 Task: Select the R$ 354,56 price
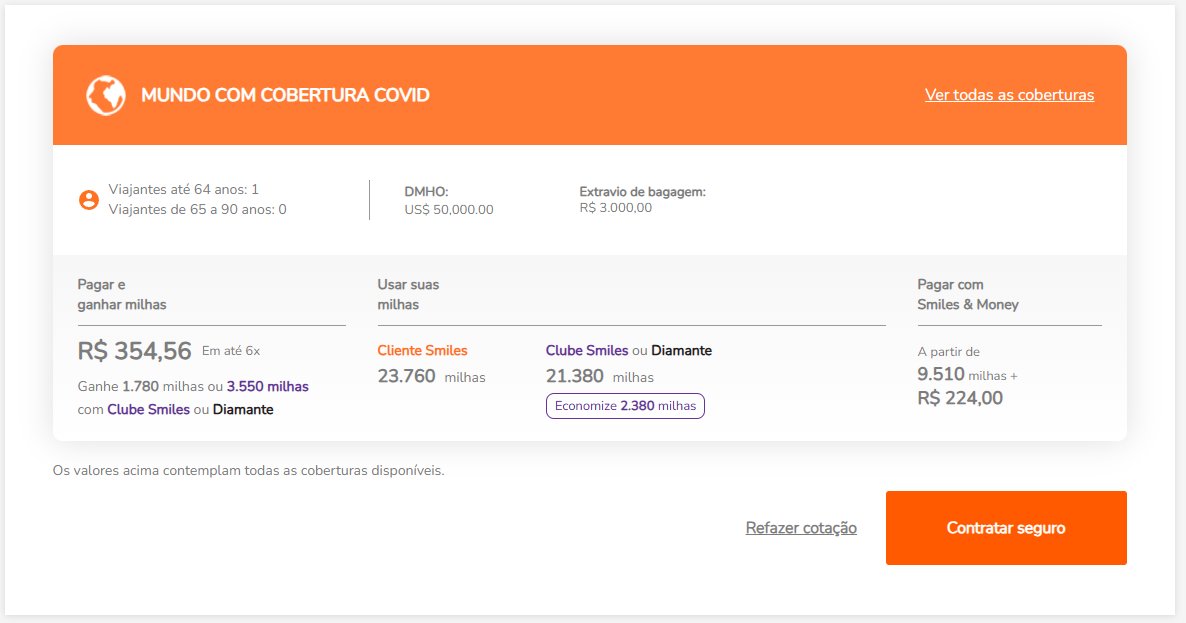click(135, 351)
